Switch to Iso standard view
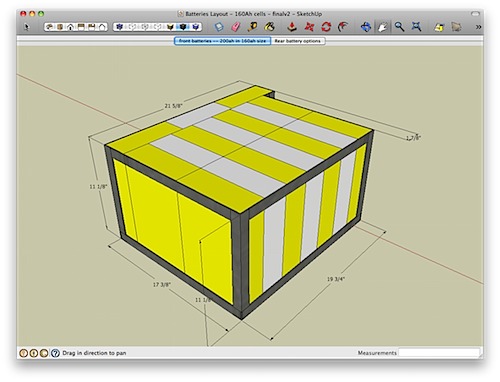The image size is (500, 382). 50,27
